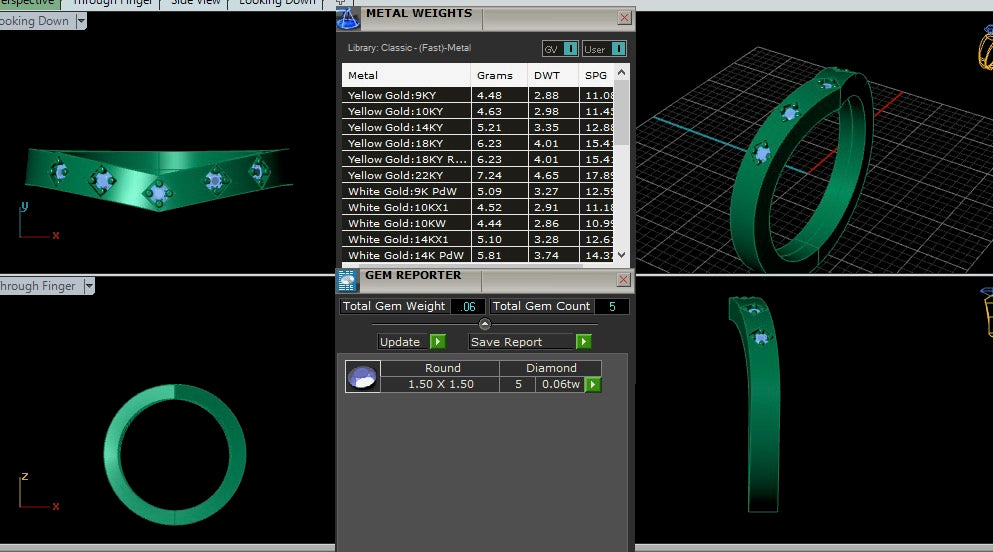This screenshot has width=993, height=552.
Task: Click the Save Report button
Action: (x=522, y=342)
